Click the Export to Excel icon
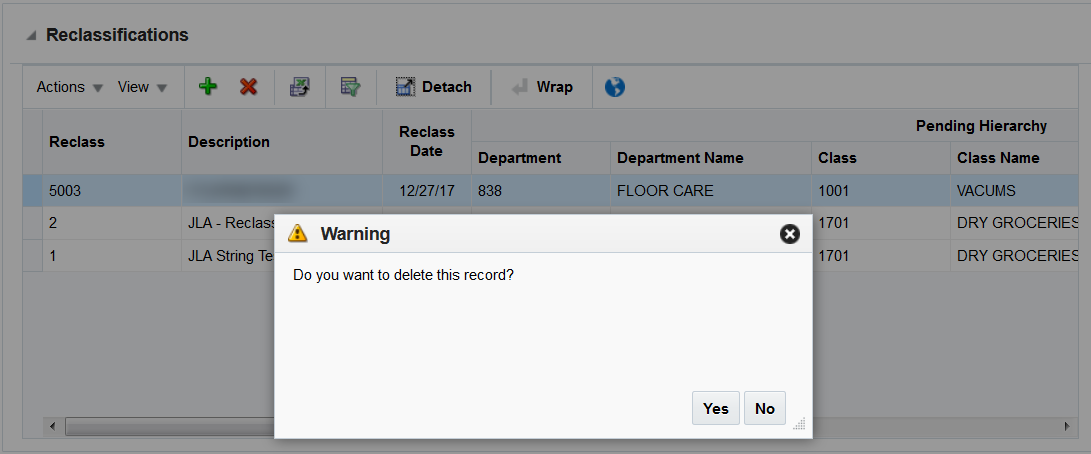 click(x=299, y=87)
